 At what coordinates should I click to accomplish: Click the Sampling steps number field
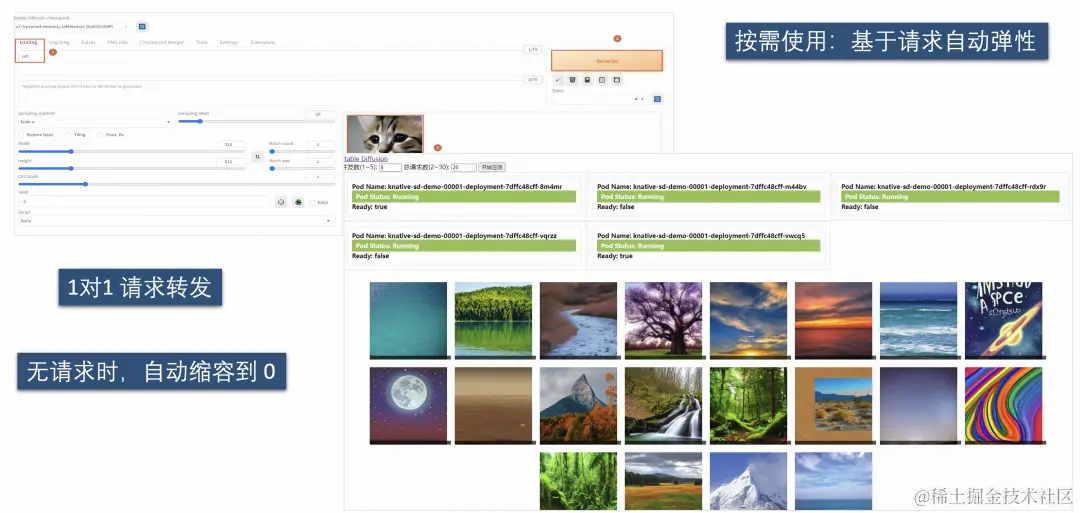click(x=320, y=114)
